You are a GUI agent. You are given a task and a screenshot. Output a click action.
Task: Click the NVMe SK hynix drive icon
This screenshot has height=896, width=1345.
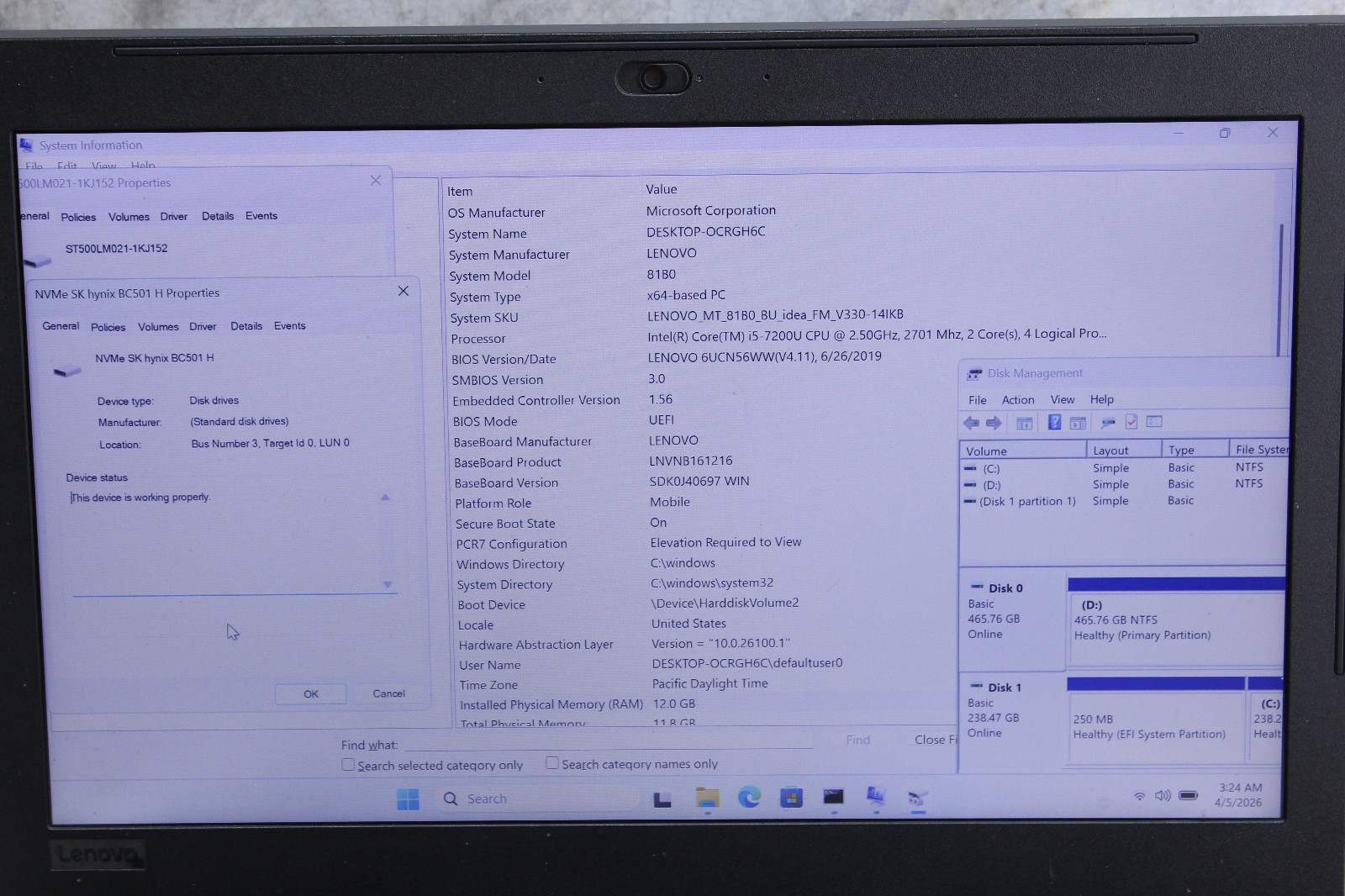(67, 371)
